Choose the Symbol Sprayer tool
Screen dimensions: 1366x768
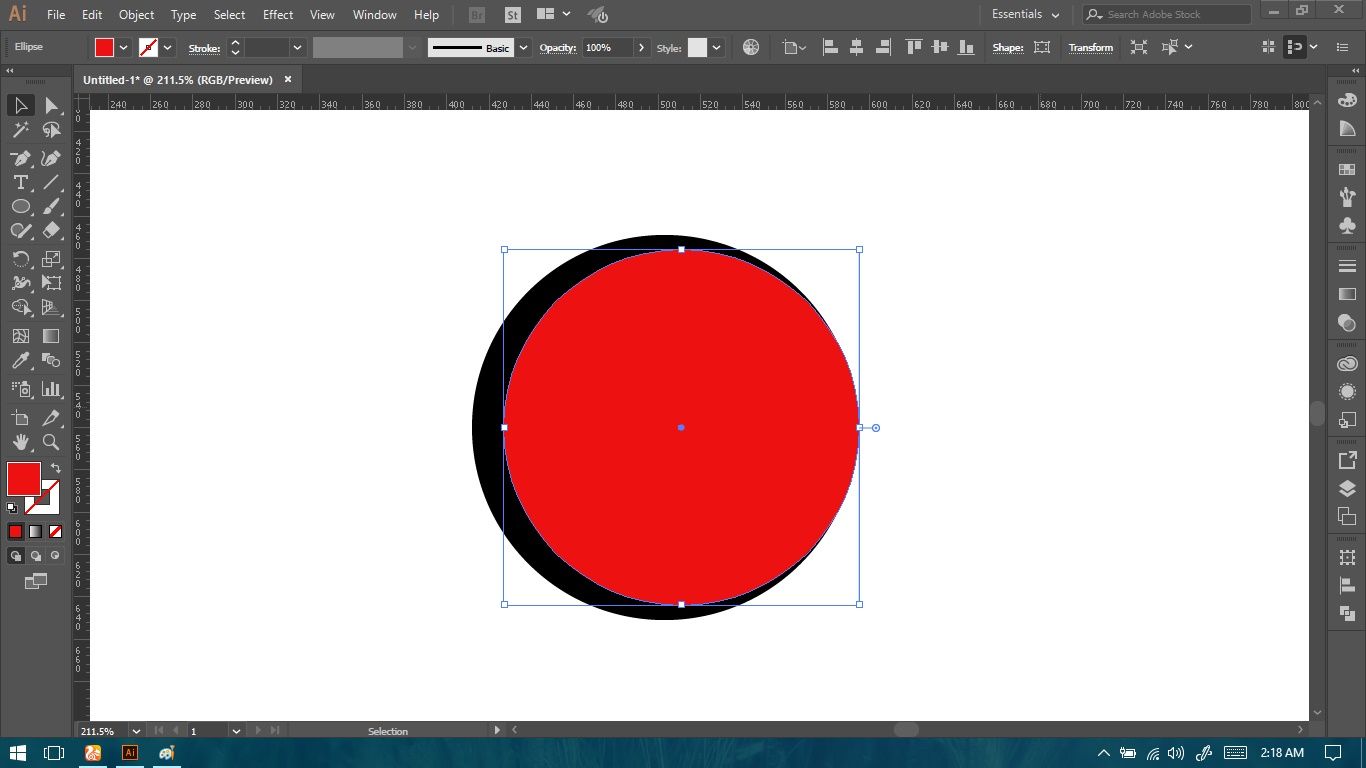click(x=20, y=389)
